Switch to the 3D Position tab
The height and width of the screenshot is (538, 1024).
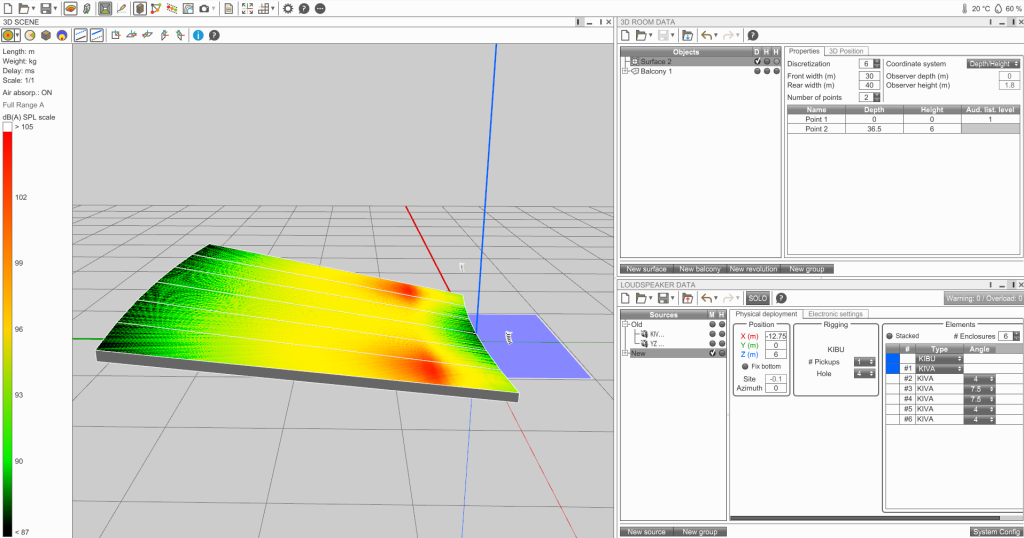pos(846,51)
